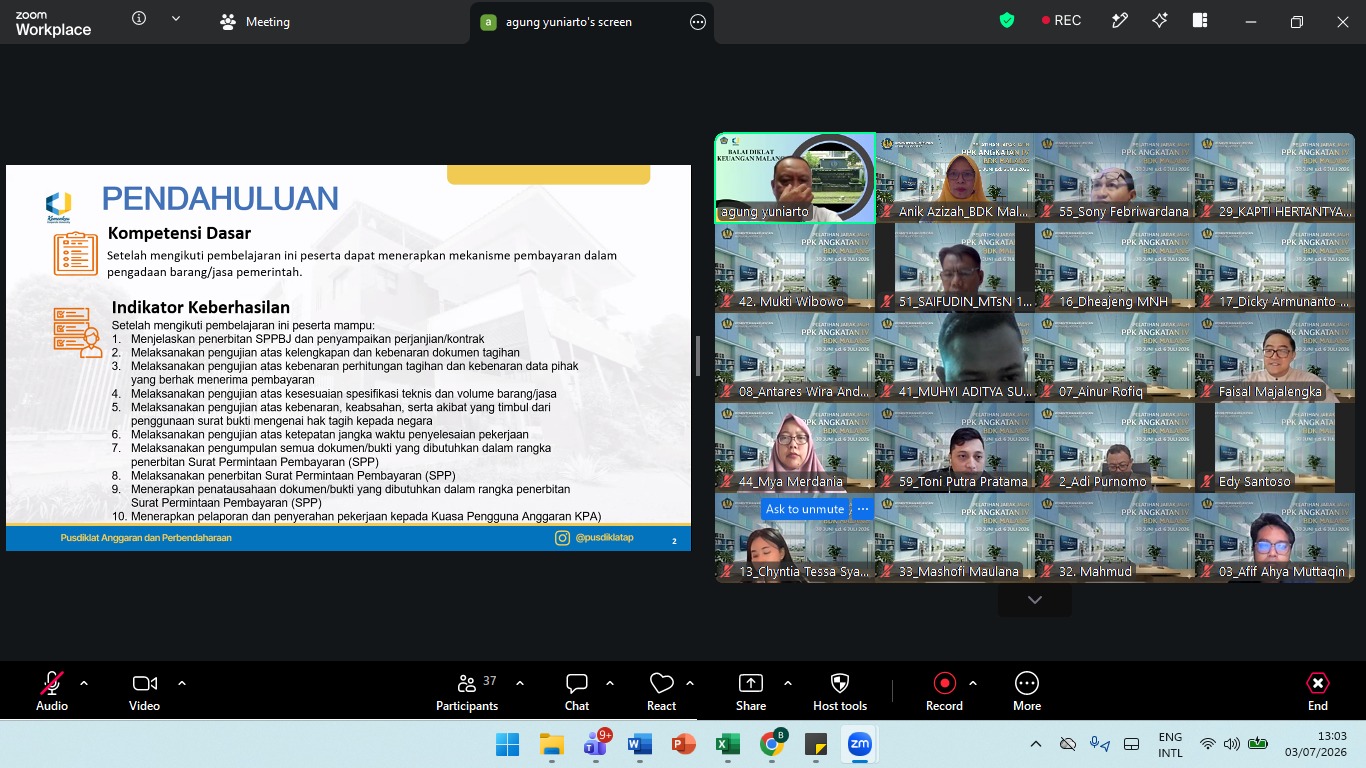Click the End meeting button
Image resolution: width=1366 pixels, height=768 pixels.
pos(1318,691)
